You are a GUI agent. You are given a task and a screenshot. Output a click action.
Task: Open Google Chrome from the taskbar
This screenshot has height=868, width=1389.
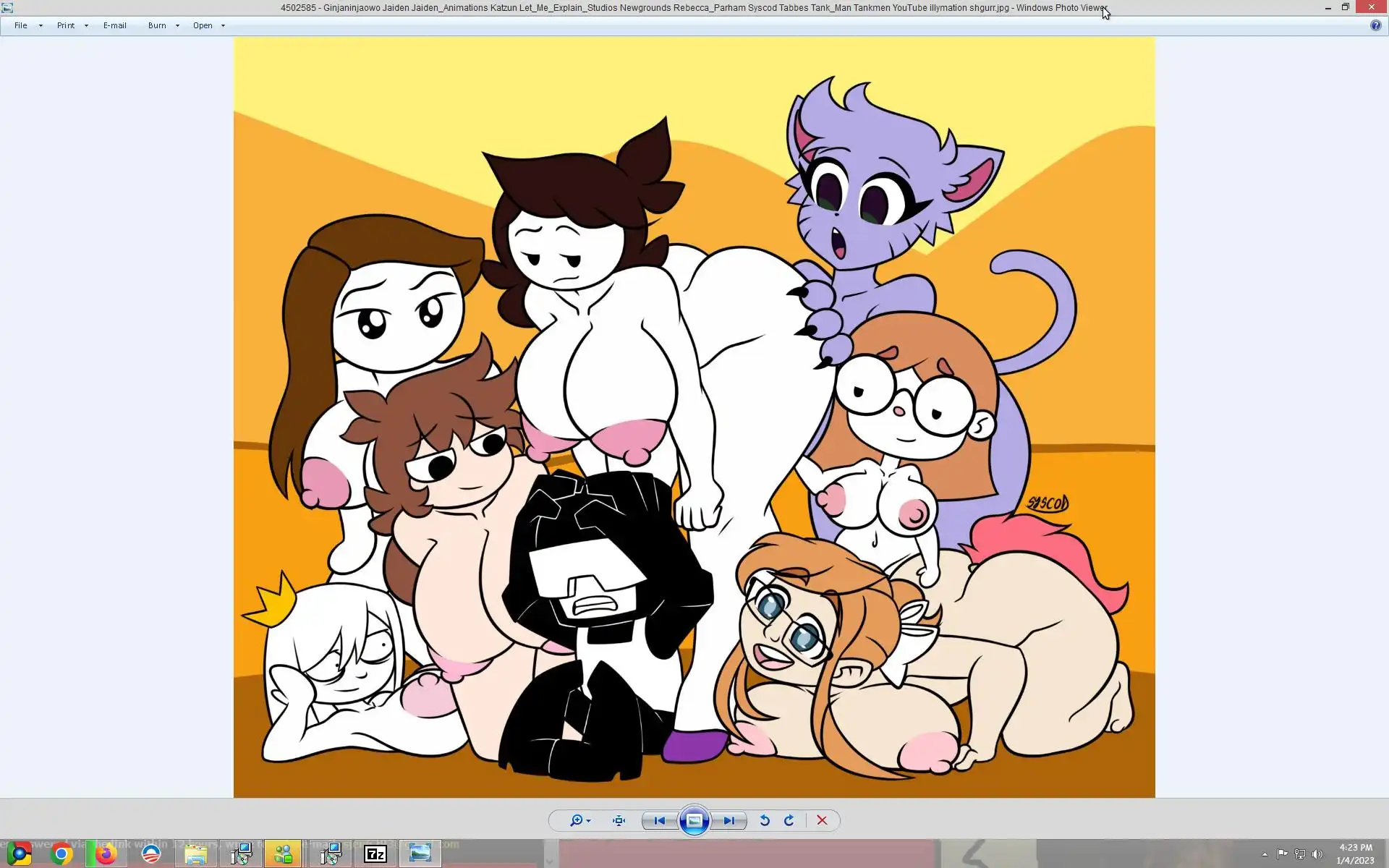61,854
